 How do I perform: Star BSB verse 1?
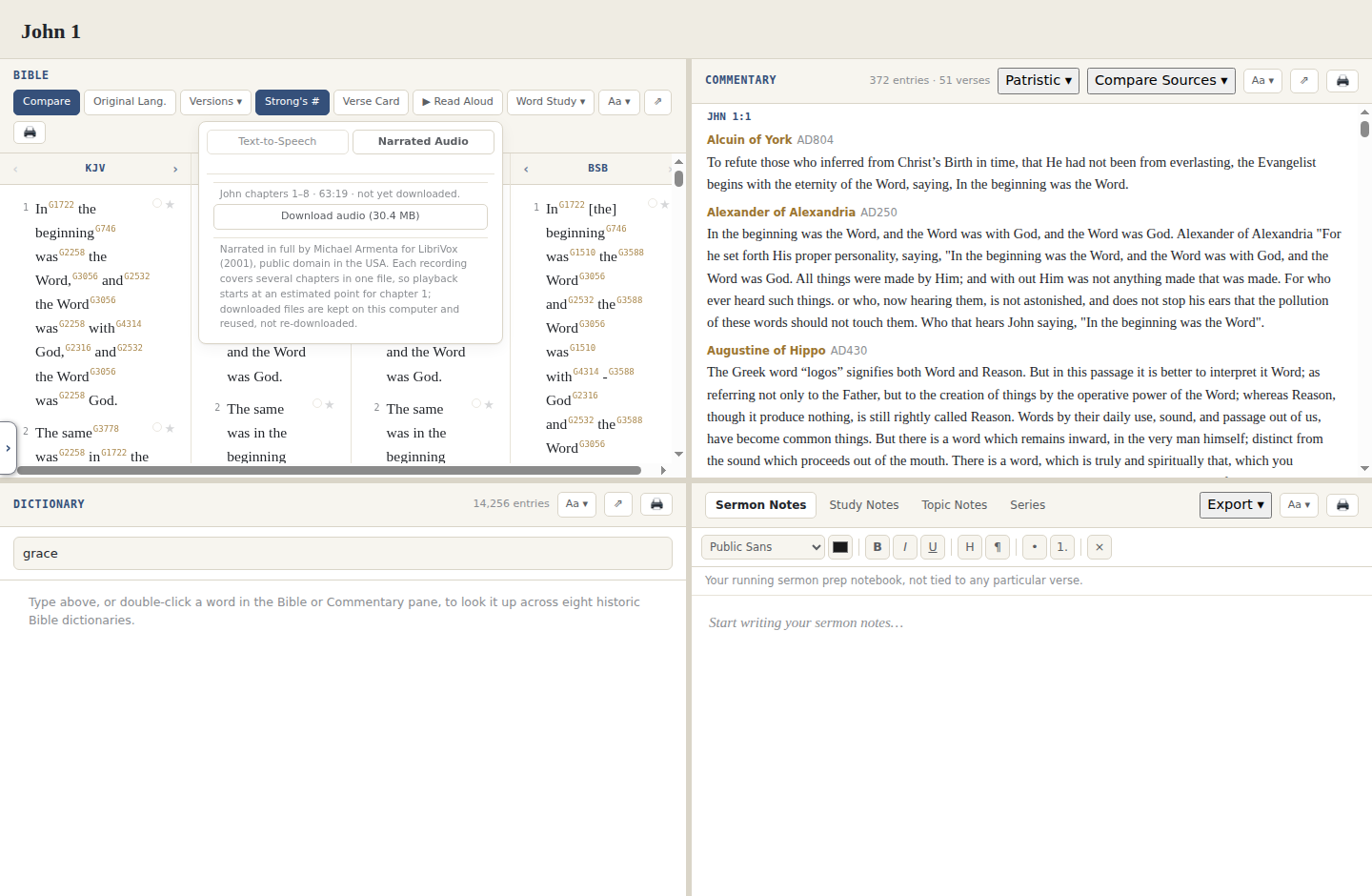click(665, 204)
